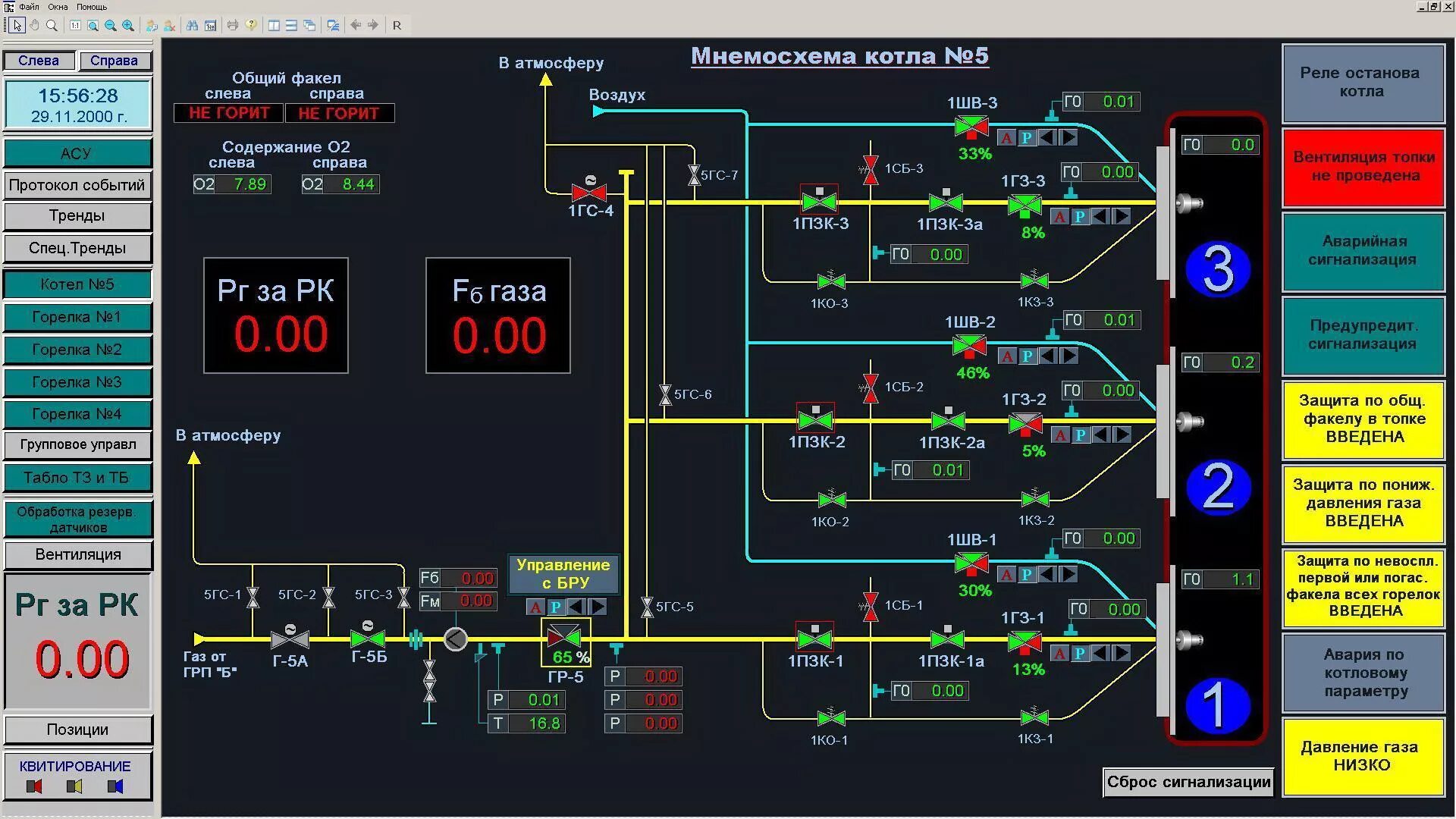Click the ГР-5 regulating valve symbol
The height and width of the screenshot is (819, 1456).
coord(565,637)
